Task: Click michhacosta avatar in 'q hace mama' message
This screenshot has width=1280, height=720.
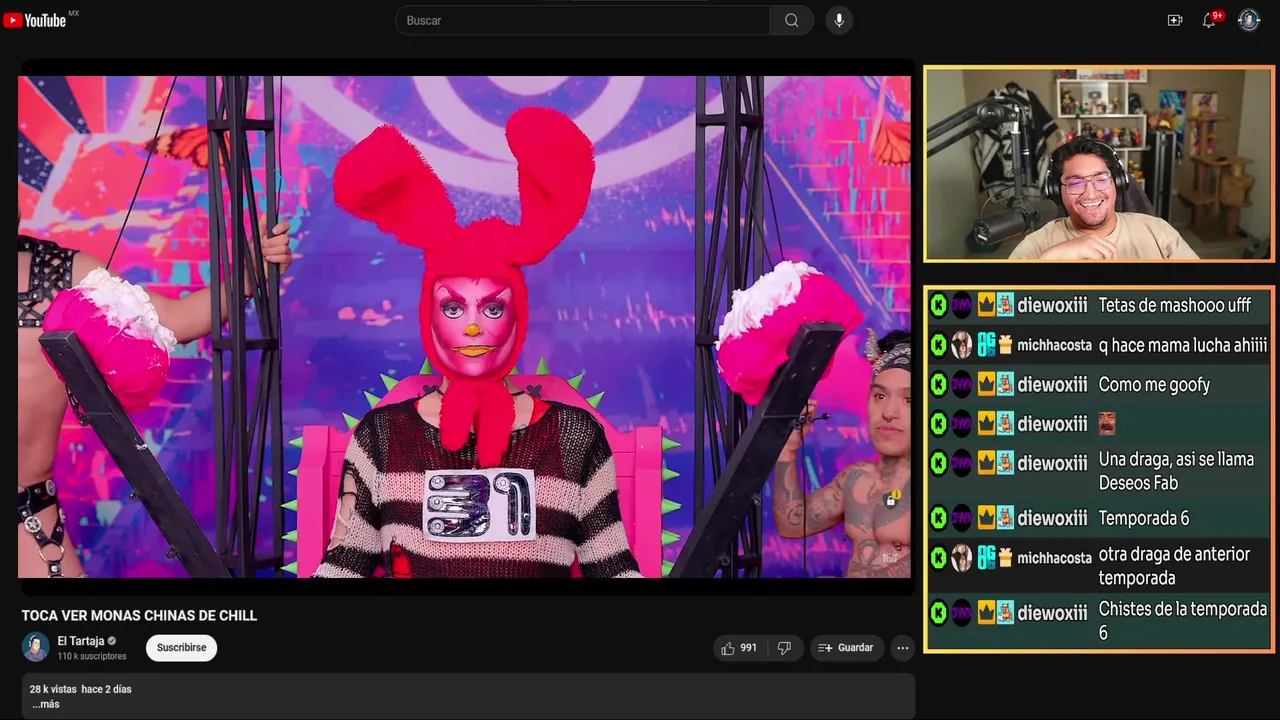Action: (x=961, y=345)
